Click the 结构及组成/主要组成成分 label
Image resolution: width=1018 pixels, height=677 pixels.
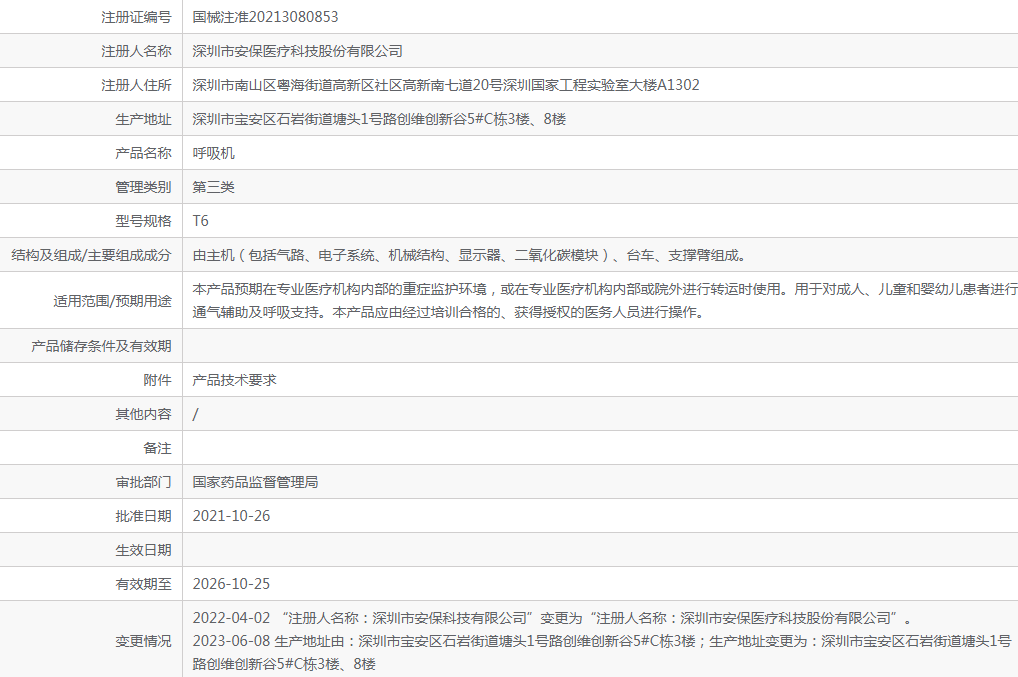pyautogui.click(x=92, y=255)
